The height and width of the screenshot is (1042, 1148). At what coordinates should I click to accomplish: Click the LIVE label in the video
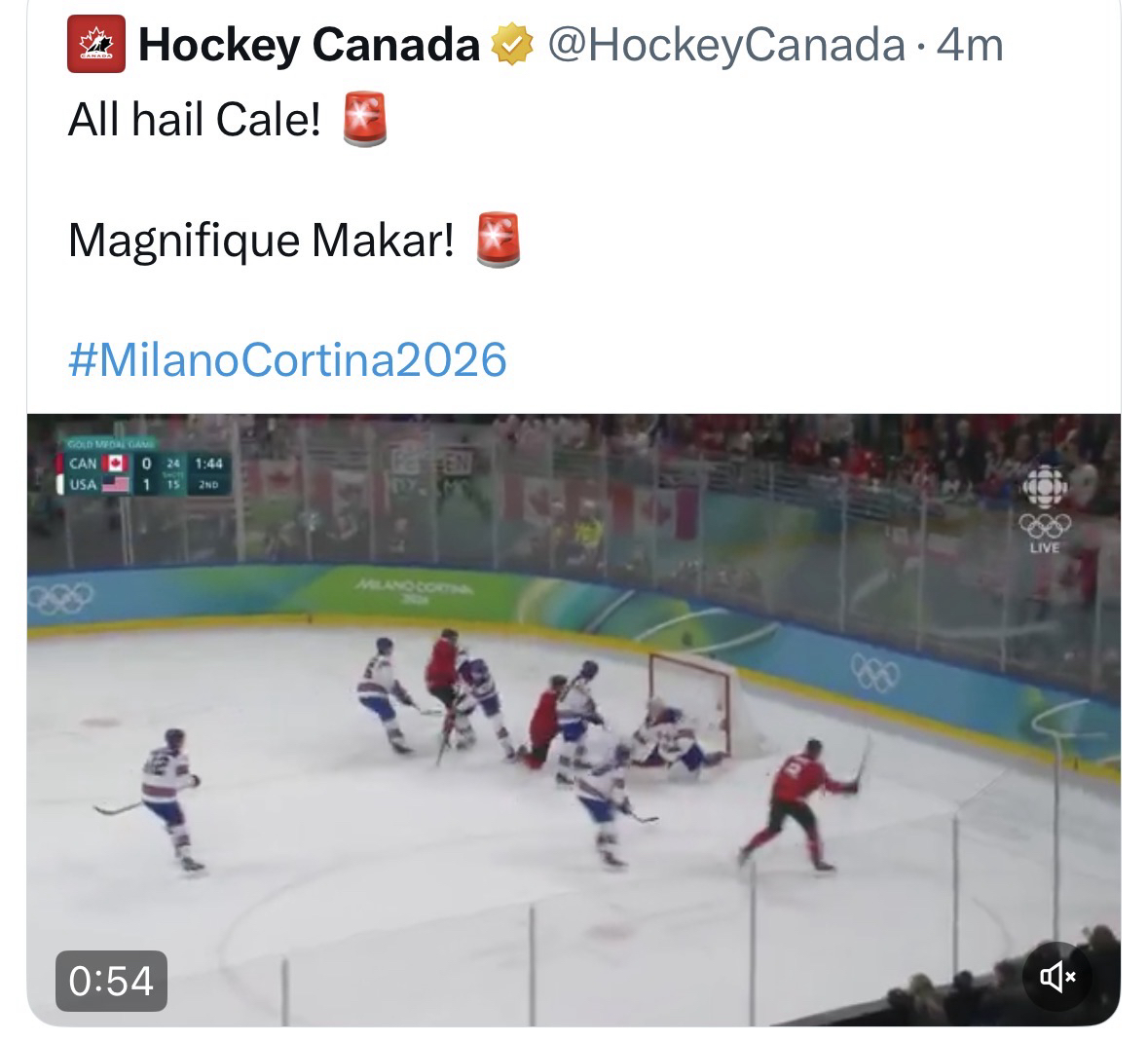point(1045,548)
